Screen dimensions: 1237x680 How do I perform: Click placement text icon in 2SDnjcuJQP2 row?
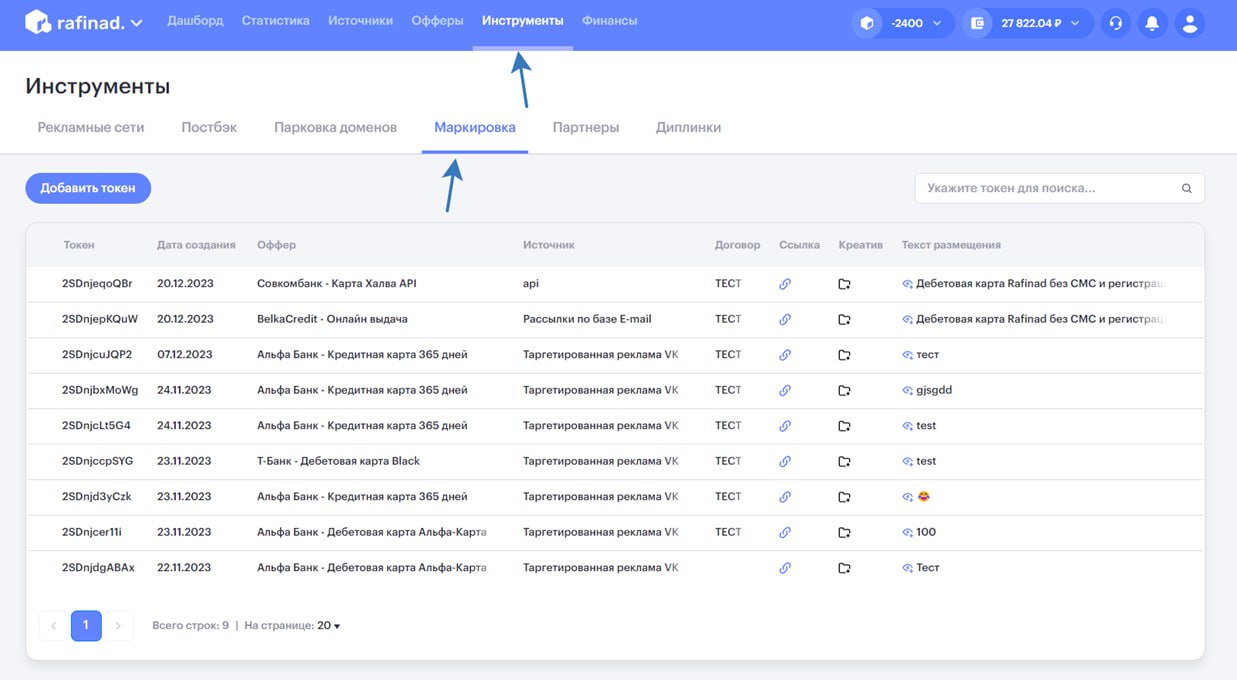click(x=908, y=355)
